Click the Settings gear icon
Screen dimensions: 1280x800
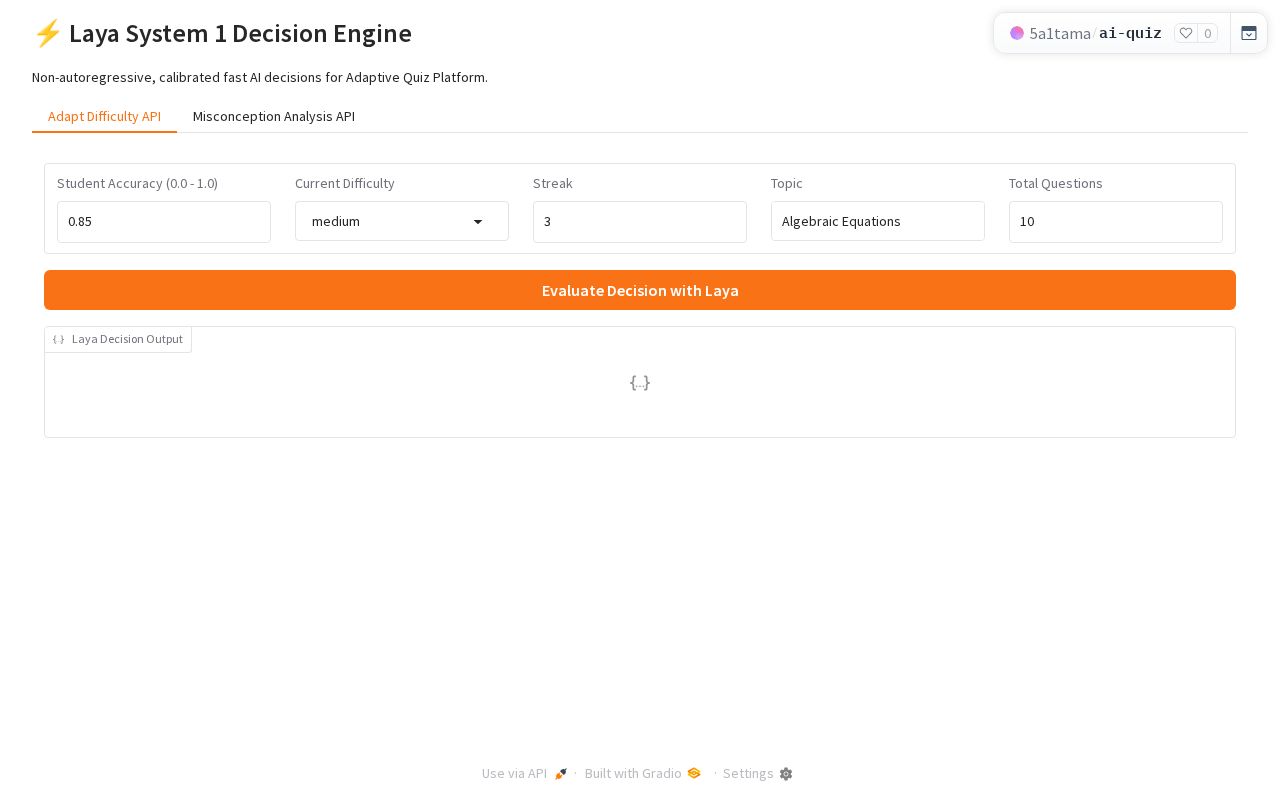786,774
